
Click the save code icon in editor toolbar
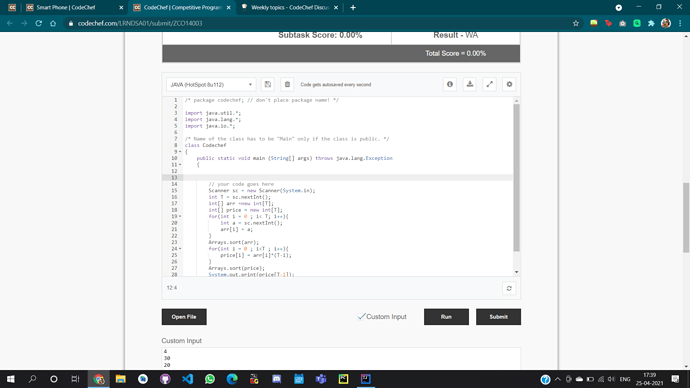coord(268,84)
